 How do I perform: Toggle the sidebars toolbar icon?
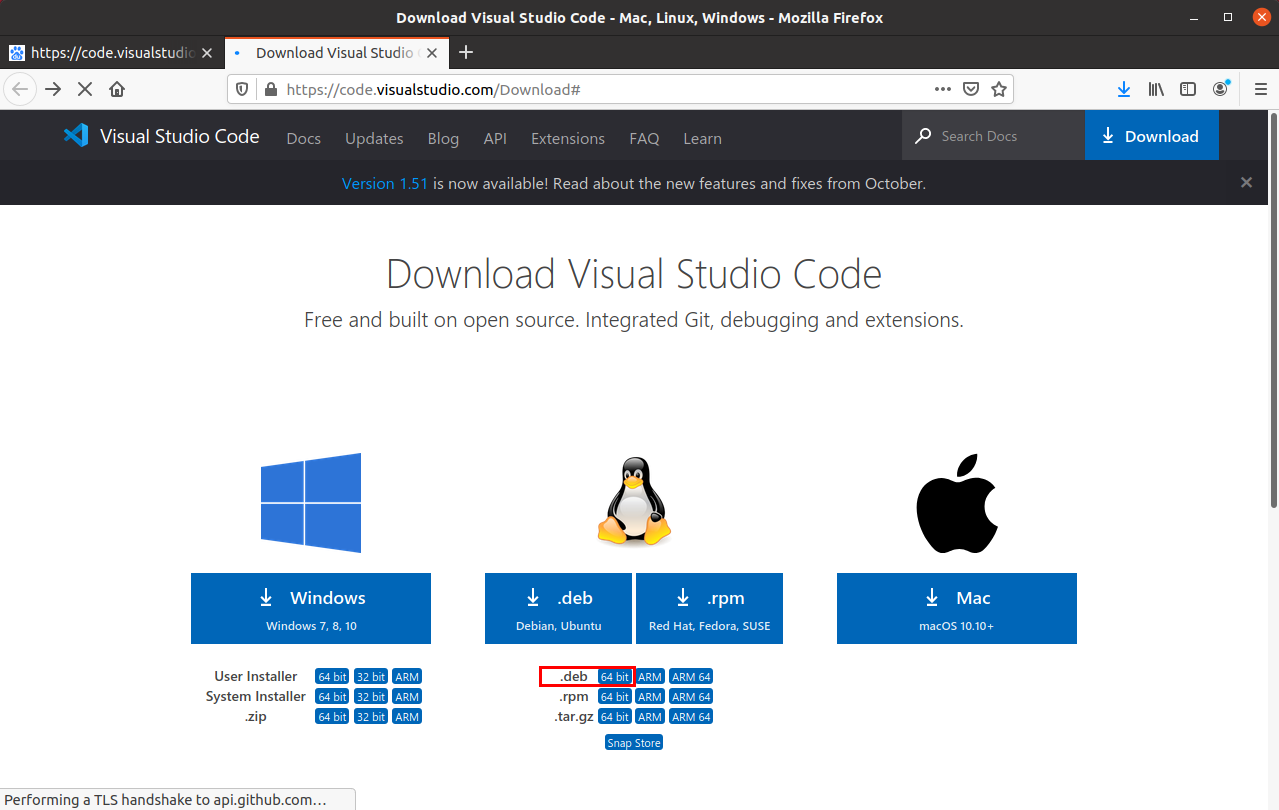click(1188, 89)
